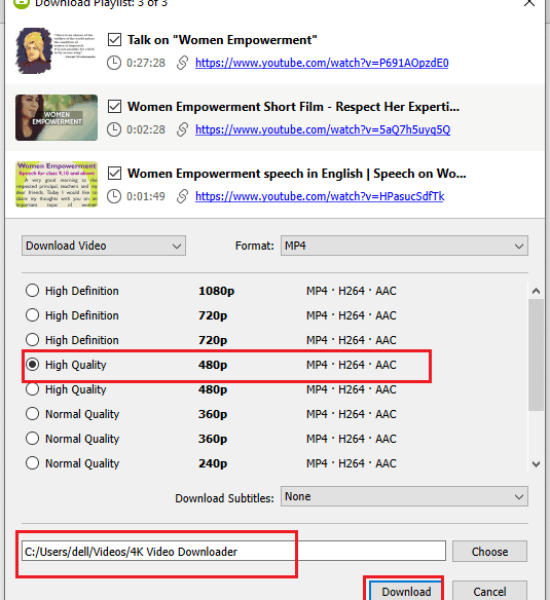Click the green app icon in title bar

click(21, 3)
